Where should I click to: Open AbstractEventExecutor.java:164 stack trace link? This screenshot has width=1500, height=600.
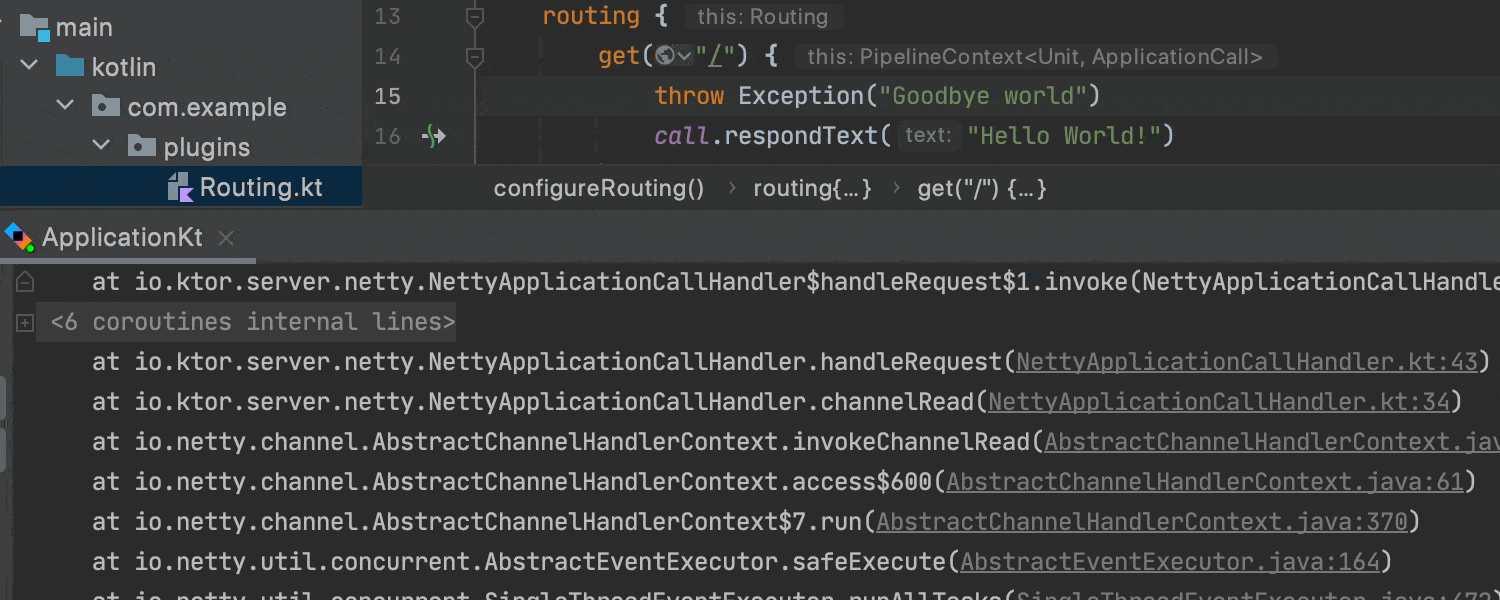pos(1170,561)
